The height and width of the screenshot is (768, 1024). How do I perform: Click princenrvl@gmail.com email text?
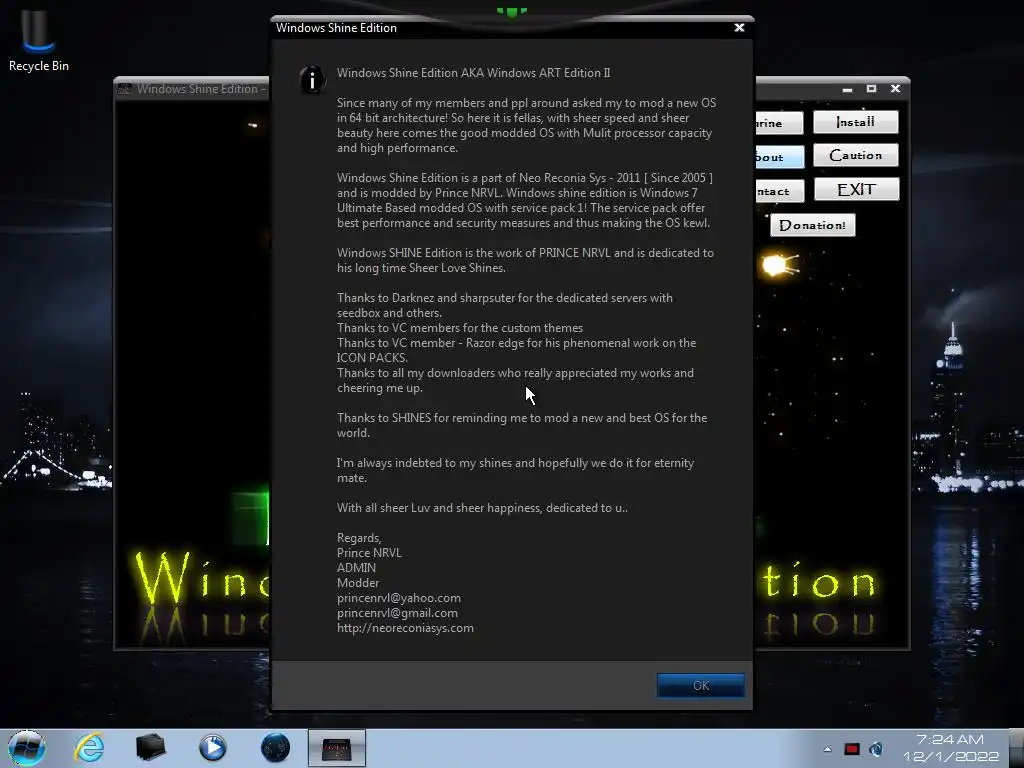pos(397,613)
